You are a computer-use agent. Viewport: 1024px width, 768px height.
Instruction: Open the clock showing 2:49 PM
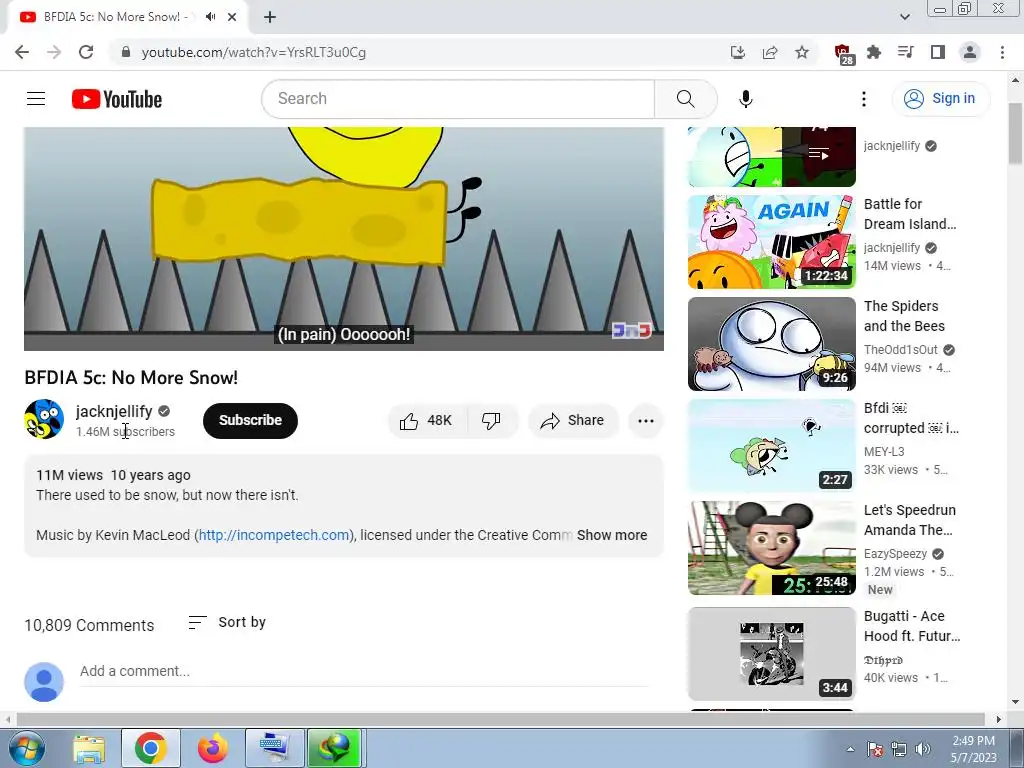(x=974, y=749)
